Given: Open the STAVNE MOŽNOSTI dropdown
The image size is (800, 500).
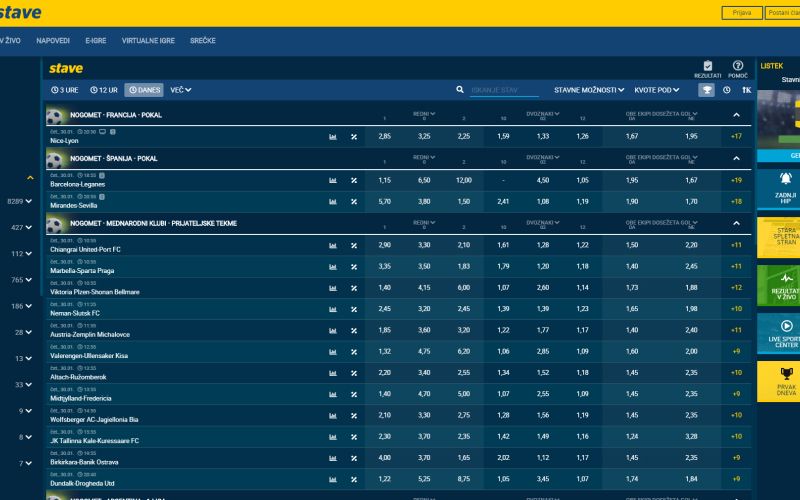Looking at the screenshot, I should (589, 90).
